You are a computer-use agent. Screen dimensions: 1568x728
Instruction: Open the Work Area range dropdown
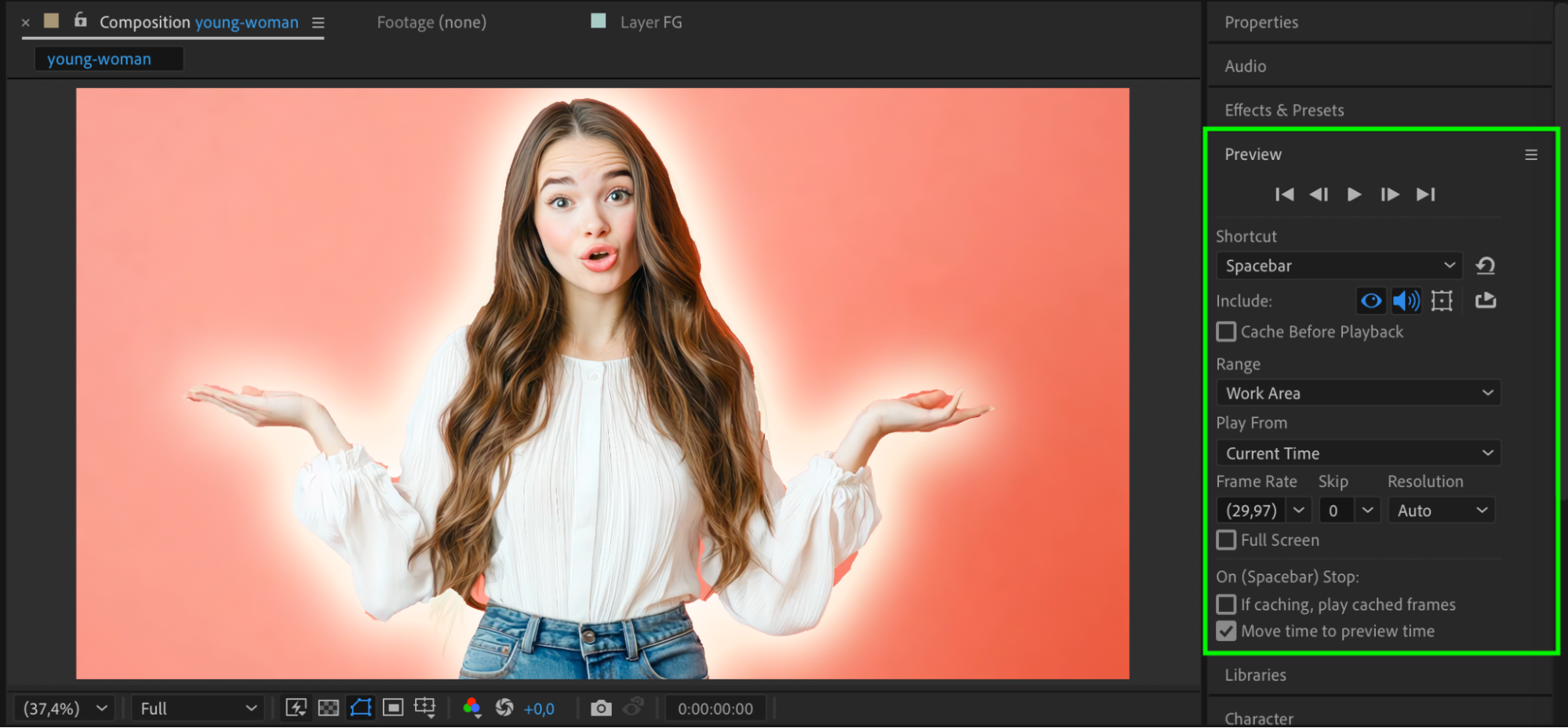pyautogui.click(x=1358, y=393)
